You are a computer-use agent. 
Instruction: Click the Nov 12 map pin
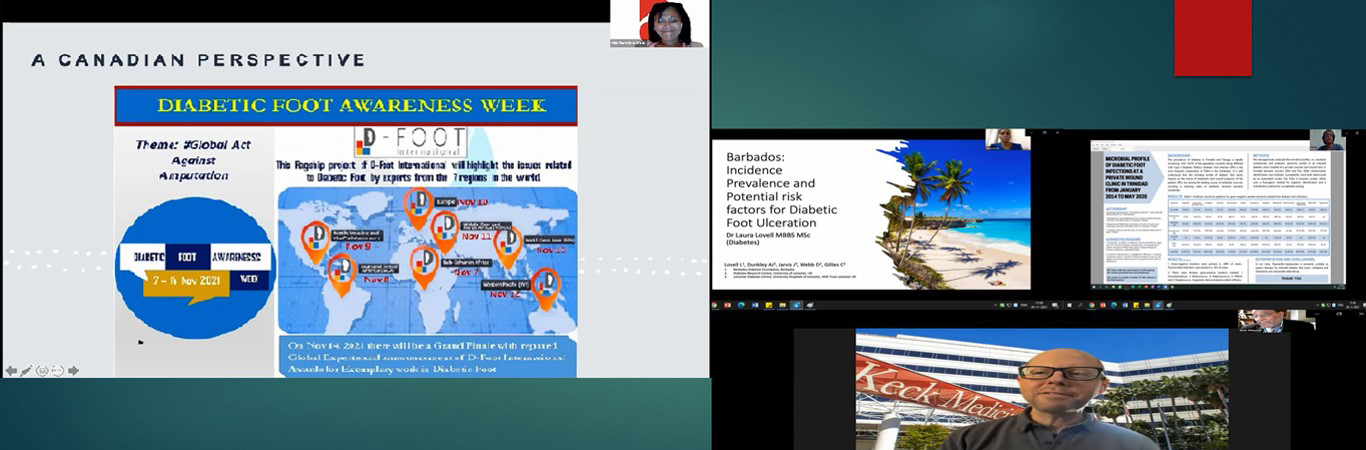(545, 290)
